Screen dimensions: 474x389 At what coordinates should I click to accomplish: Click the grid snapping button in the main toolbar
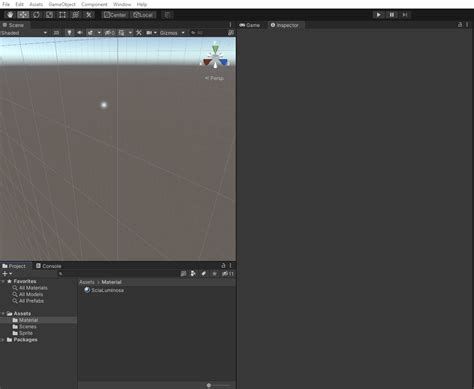tap(167, 15)
